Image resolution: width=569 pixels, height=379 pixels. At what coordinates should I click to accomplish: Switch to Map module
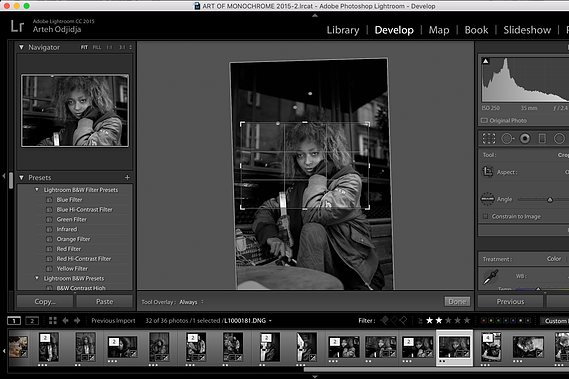(439, 30)
